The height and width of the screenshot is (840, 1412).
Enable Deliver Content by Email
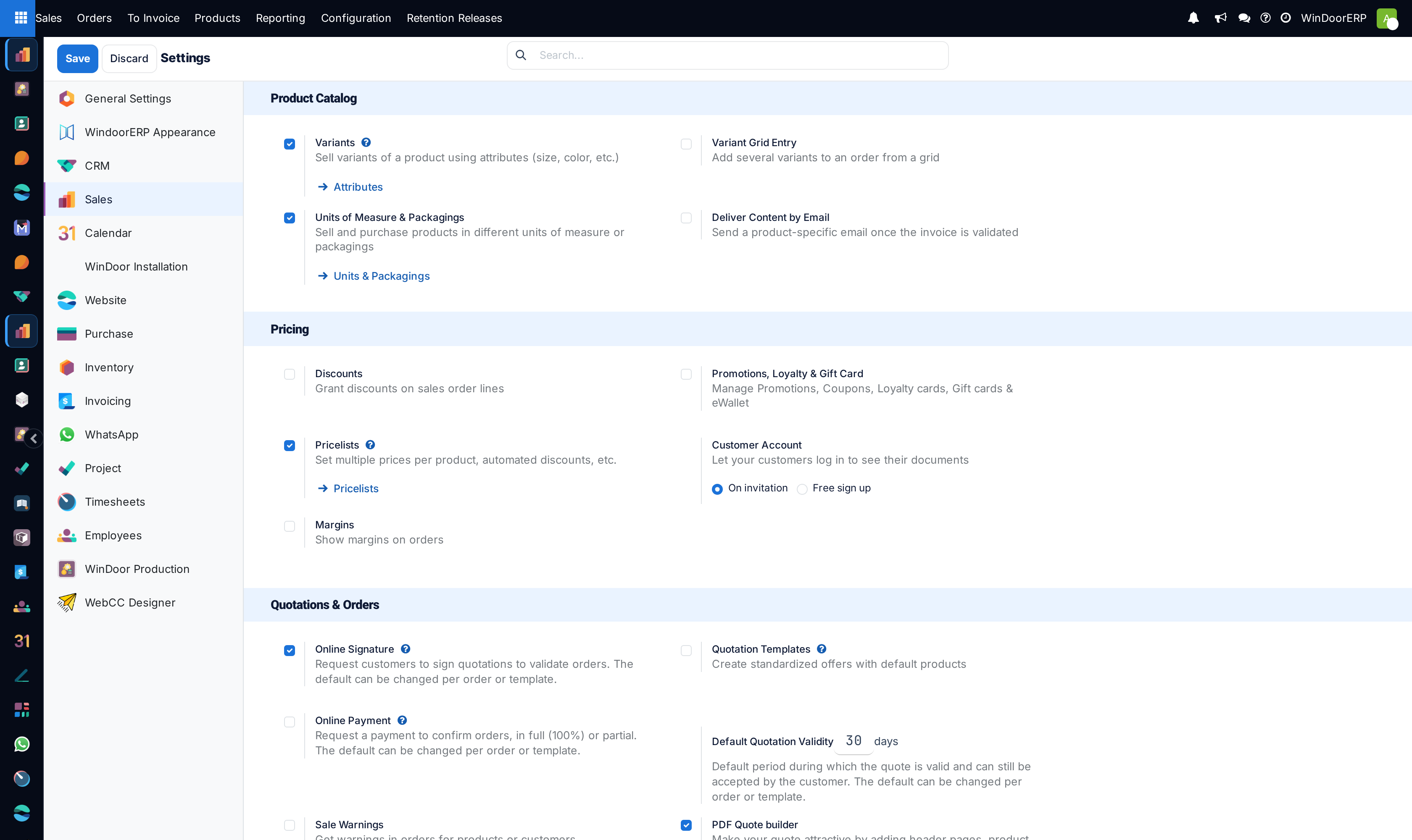(x=686, y=218)
